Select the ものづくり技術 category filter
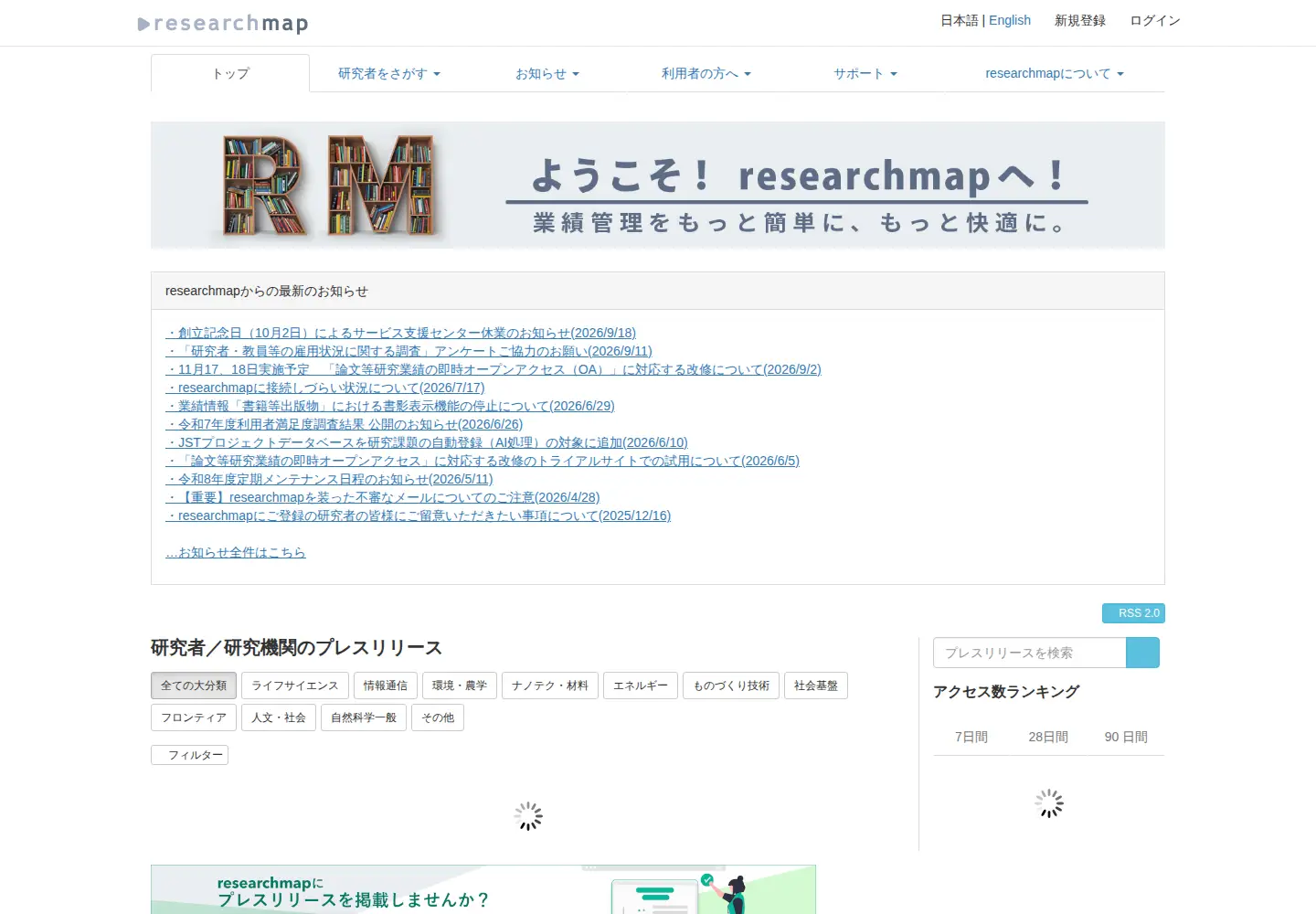1316x914 pixels. click(731, 685)
